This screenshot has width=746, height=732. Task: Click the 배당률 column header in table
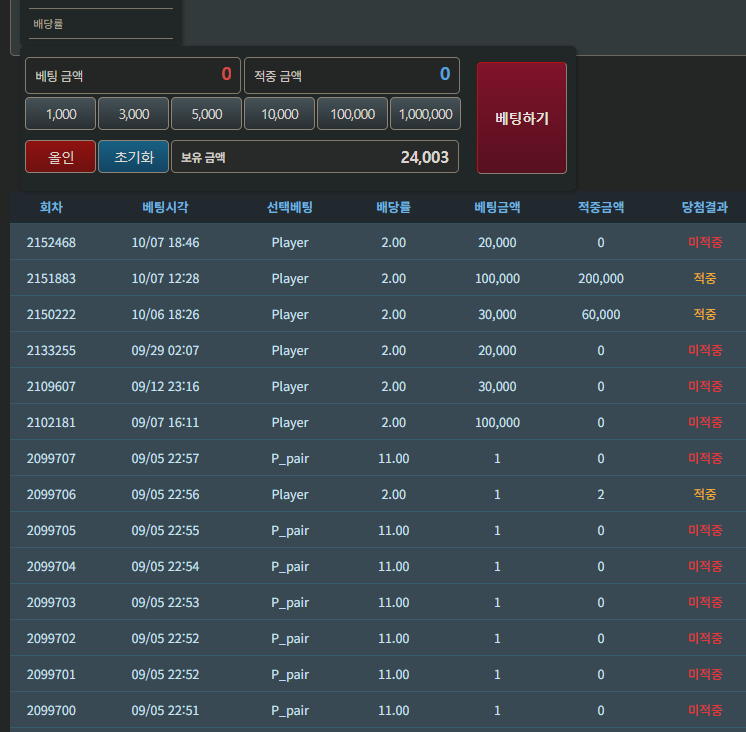[x=393, y=207]
